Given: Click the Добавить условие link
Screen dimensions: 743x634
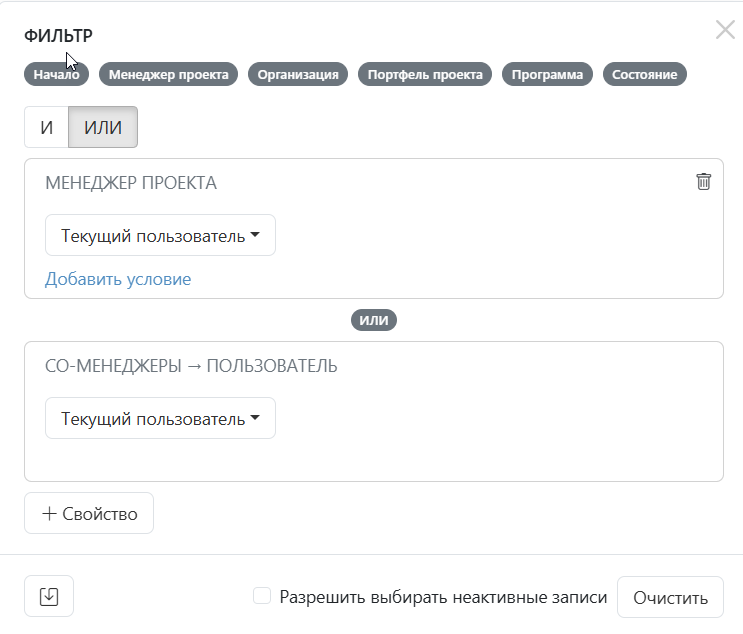Looking at the screenshot, I should [118, 279].
